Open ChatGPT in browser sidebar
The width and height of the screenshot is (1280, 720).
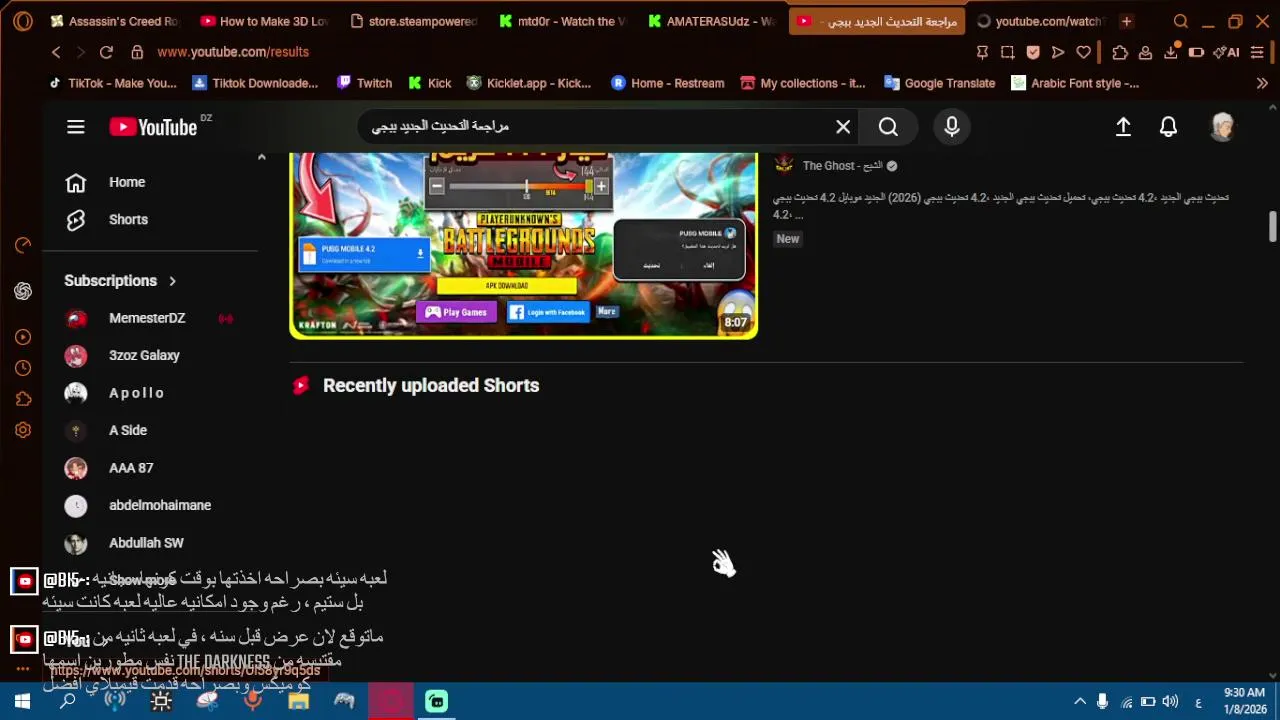pos(23,291)
